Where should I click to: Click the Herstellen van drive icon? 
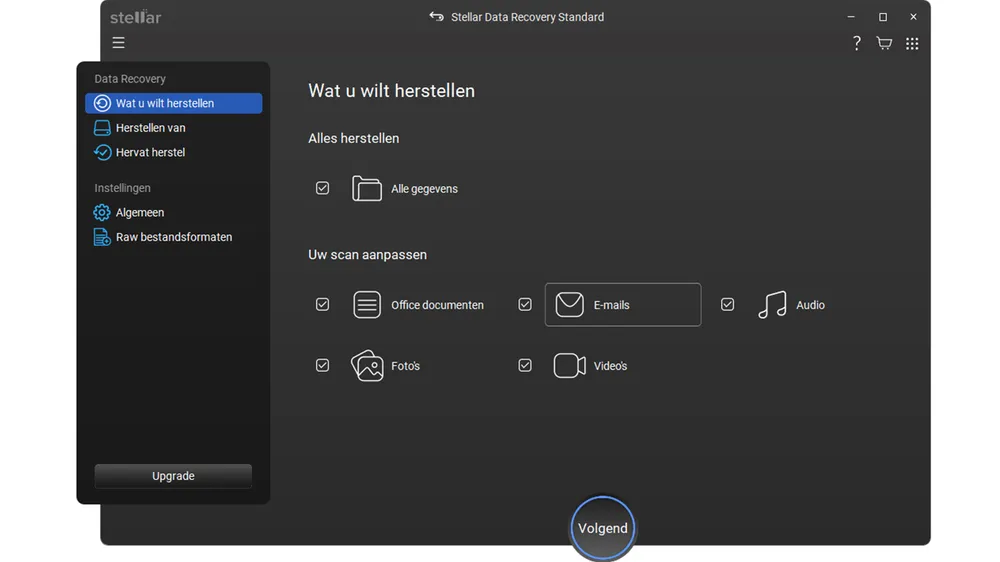pos(102,128)
